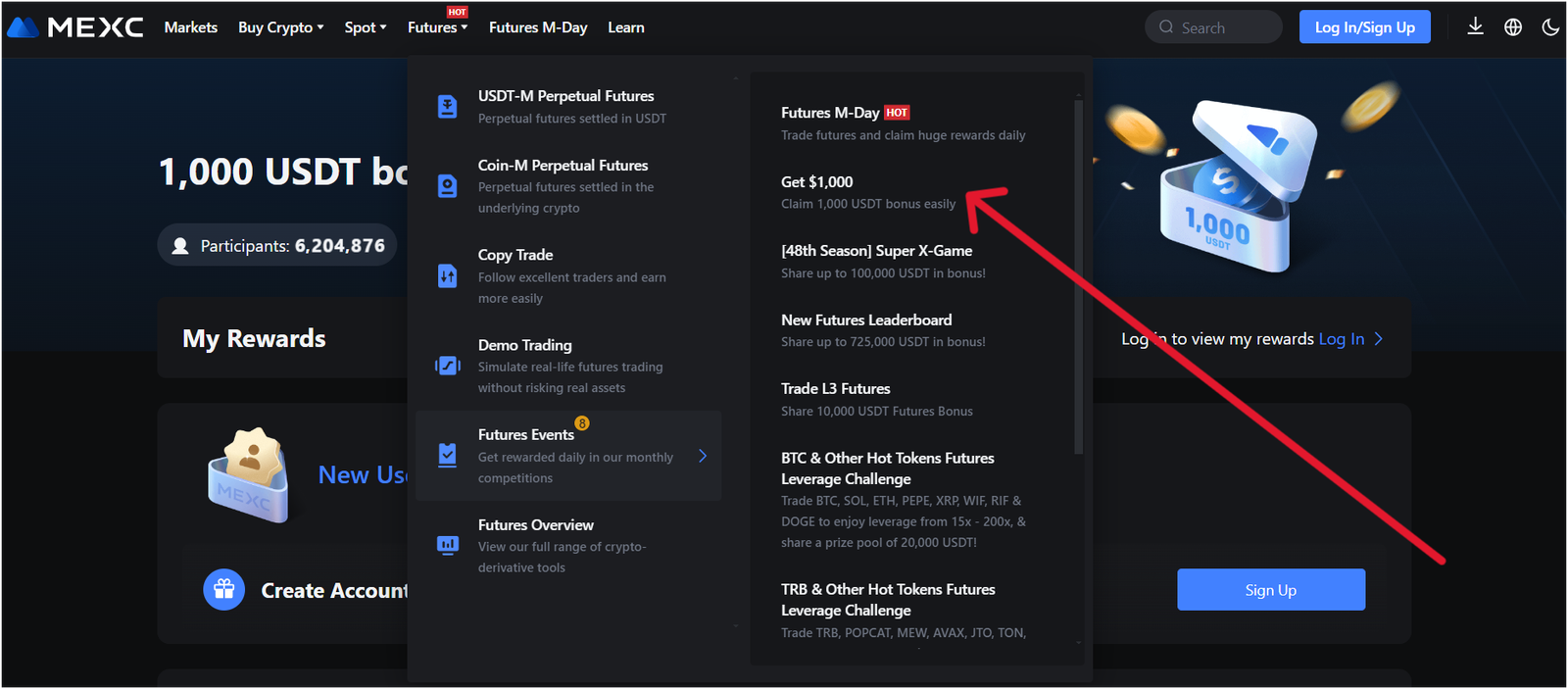This screenshot has height=689, width=1568.
Task: Click the Copy Trade icon
Action: click(x=447, y=276)
